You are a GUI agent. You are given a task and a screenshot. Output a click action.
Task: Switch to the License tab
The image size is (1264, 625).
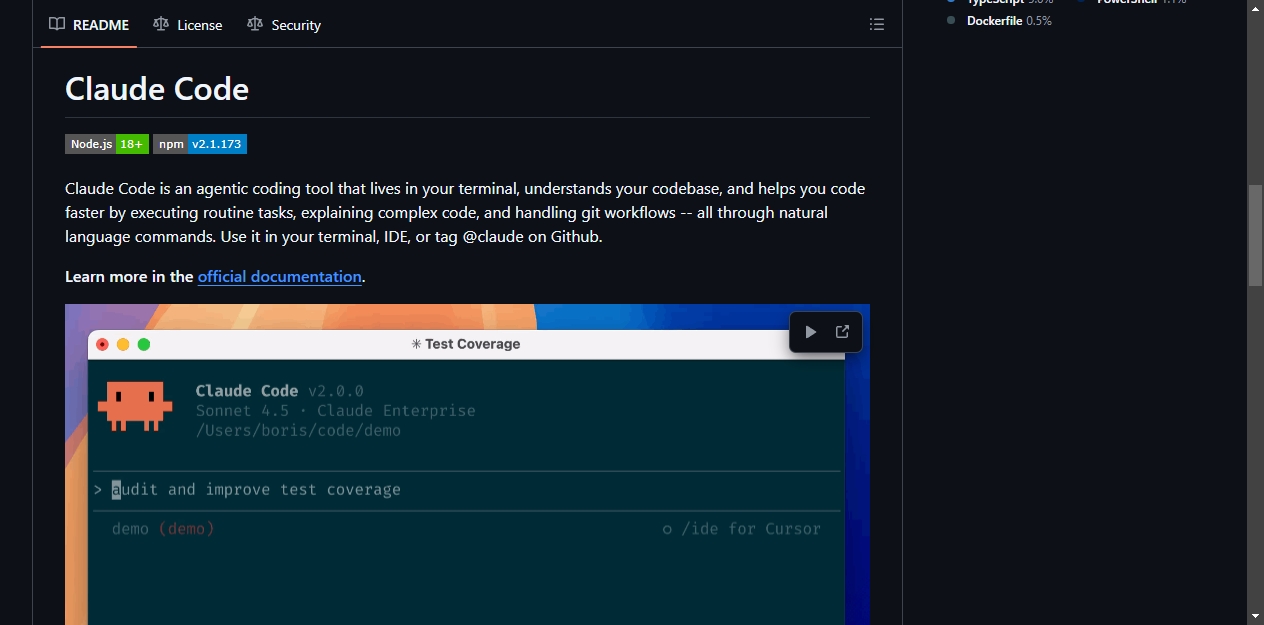[x=188, y=25]
